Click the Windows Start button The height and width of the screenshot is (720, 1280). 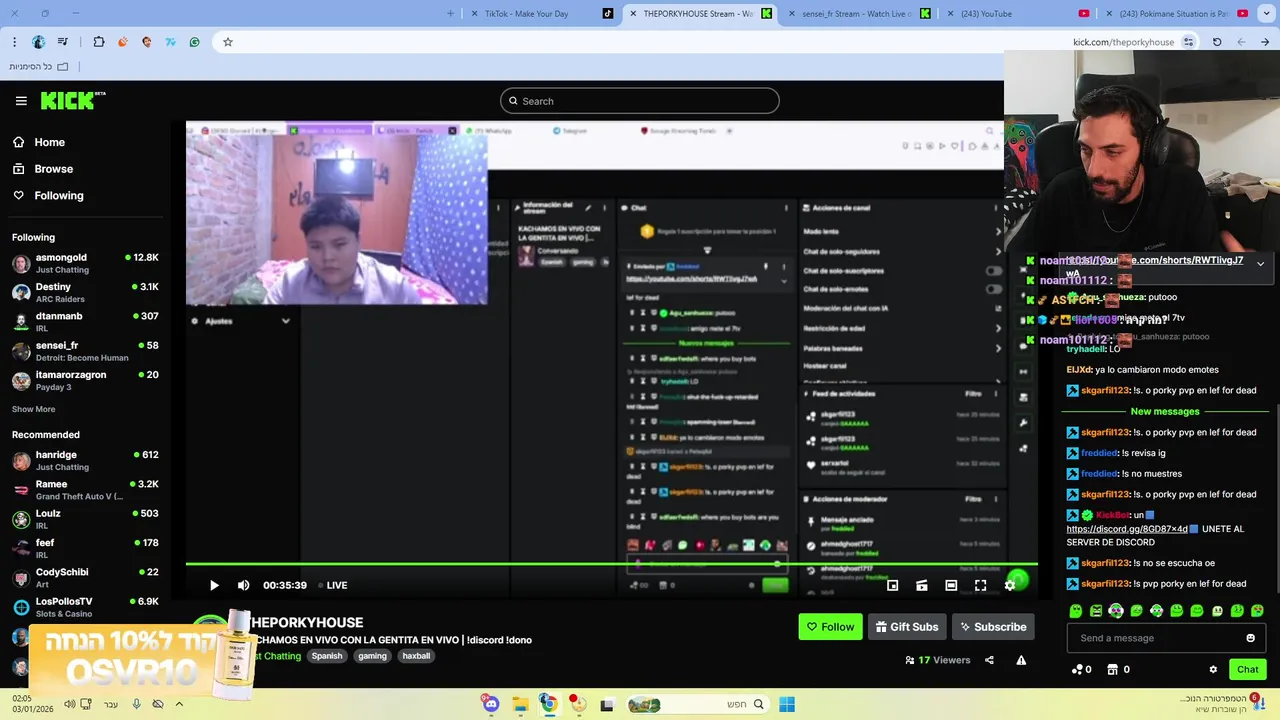787,704
